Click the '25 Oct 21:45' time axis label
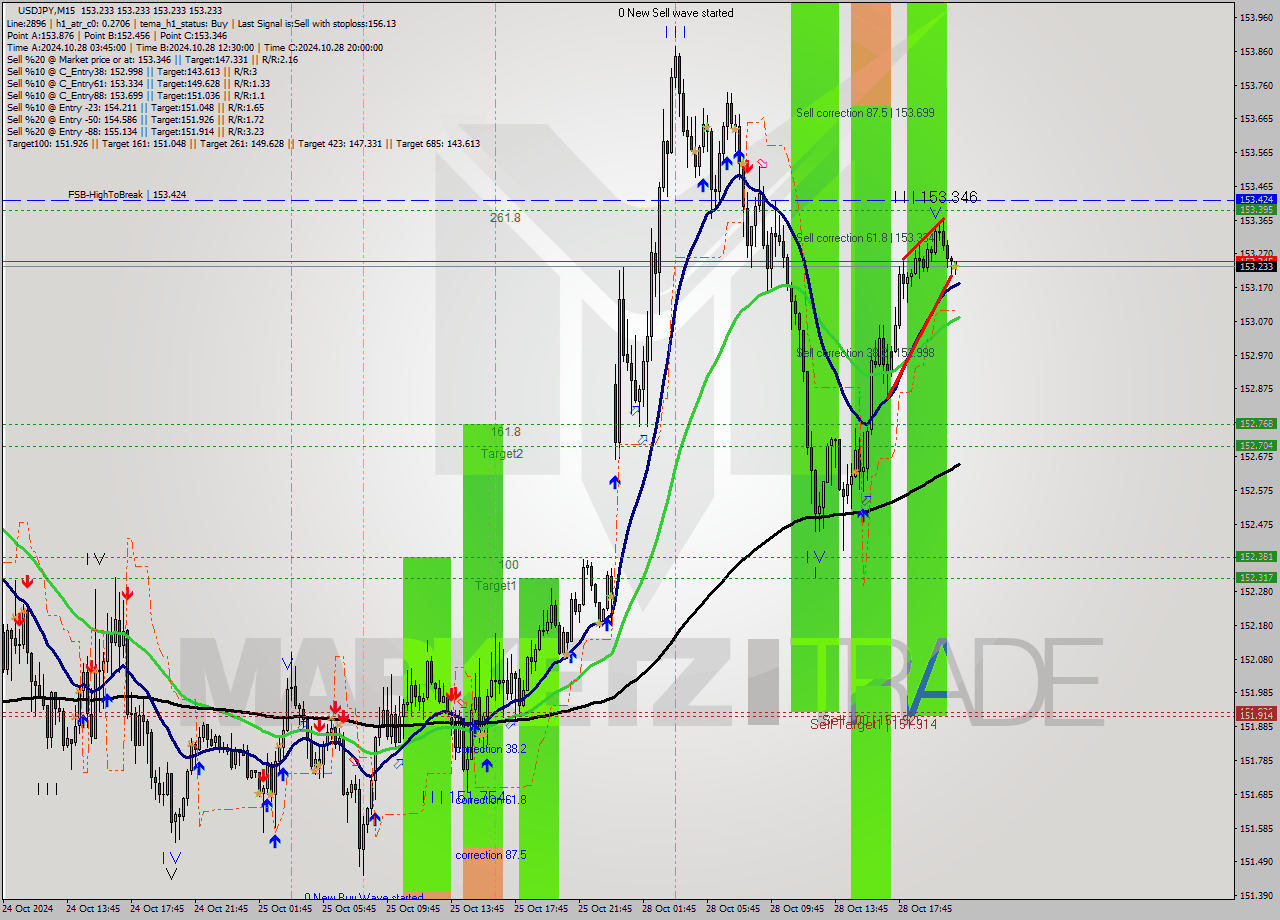 click(x=605, y=909)
